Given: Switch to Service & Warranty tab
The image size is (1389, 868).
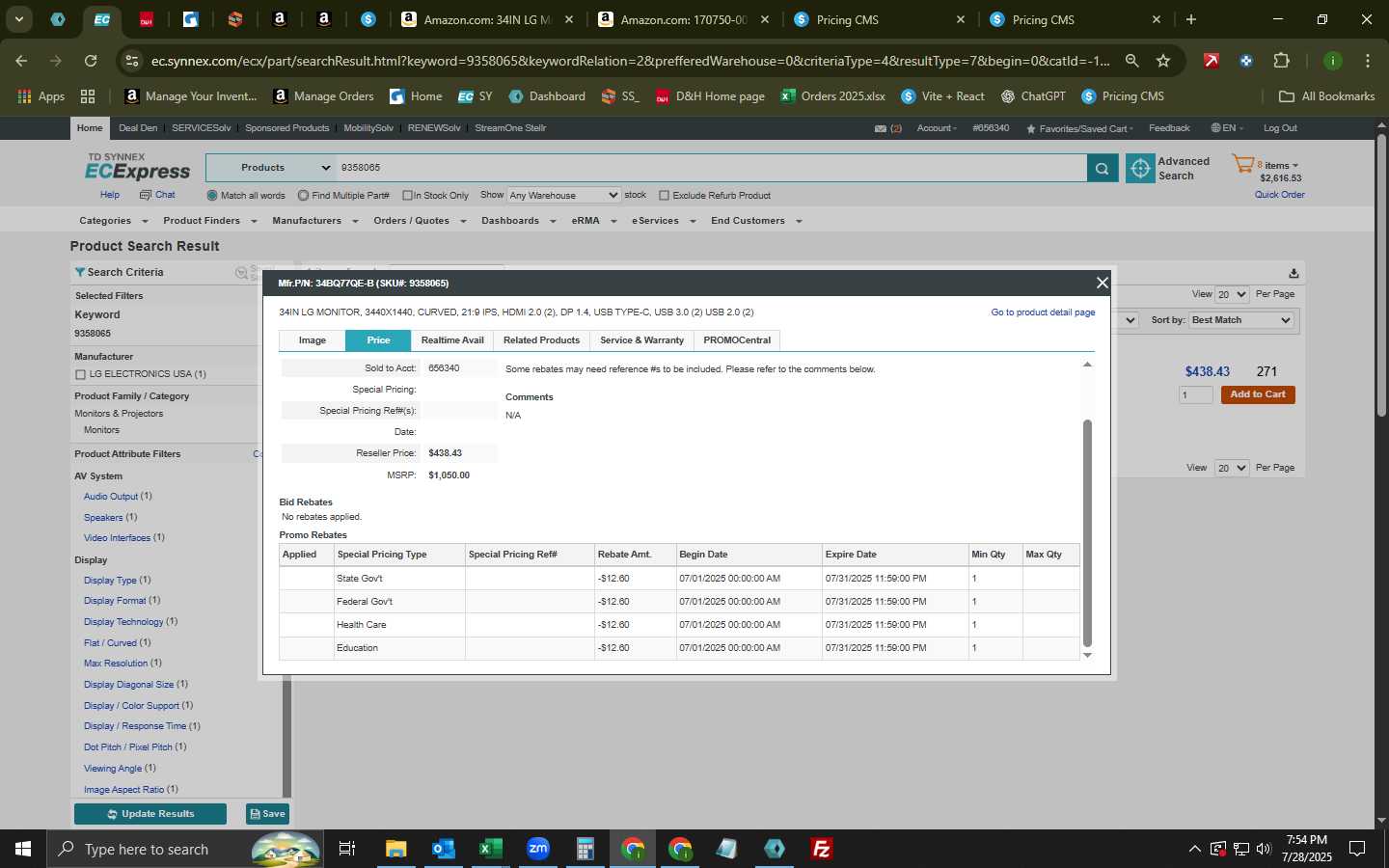Looking at the screenshot, I should tap(641, 340).
